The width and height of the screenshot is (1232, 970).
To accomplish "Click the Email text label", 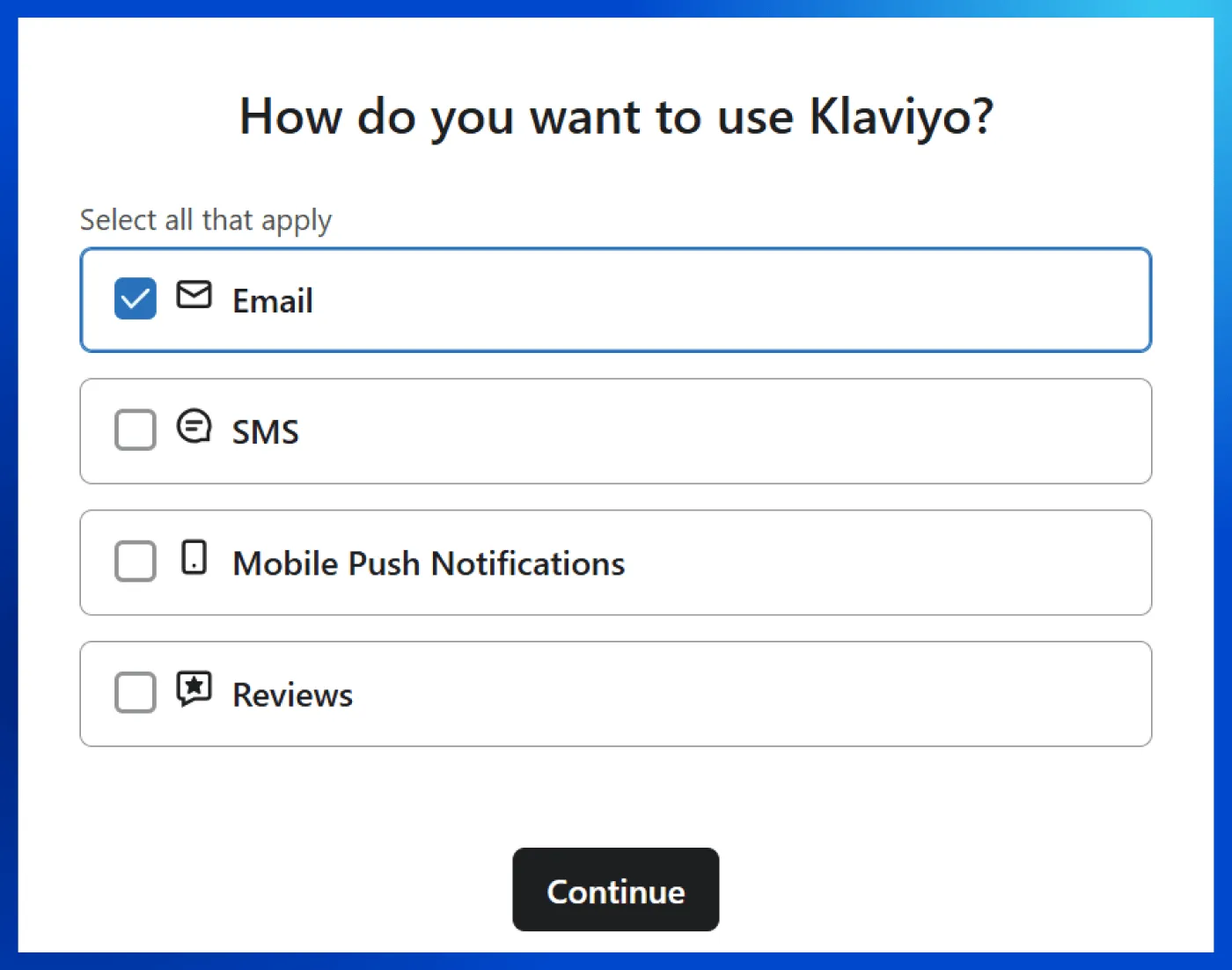I will [x=273, y=300].
